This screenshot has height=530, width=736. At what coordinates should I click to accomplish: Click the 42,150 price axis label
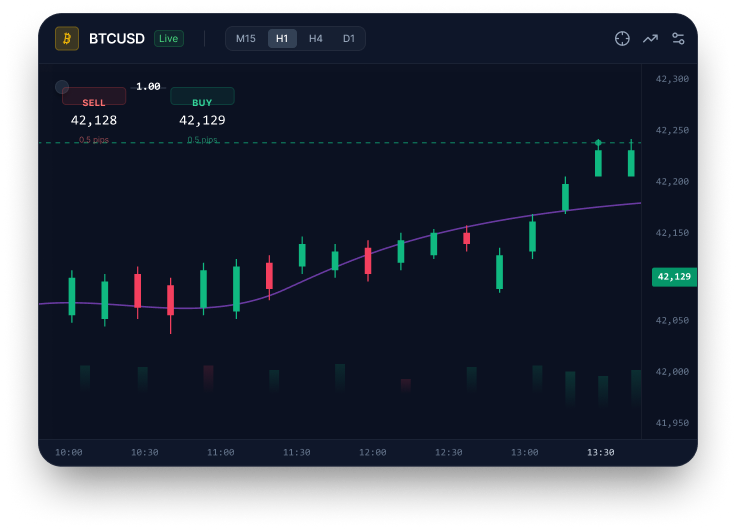point(672,233)
